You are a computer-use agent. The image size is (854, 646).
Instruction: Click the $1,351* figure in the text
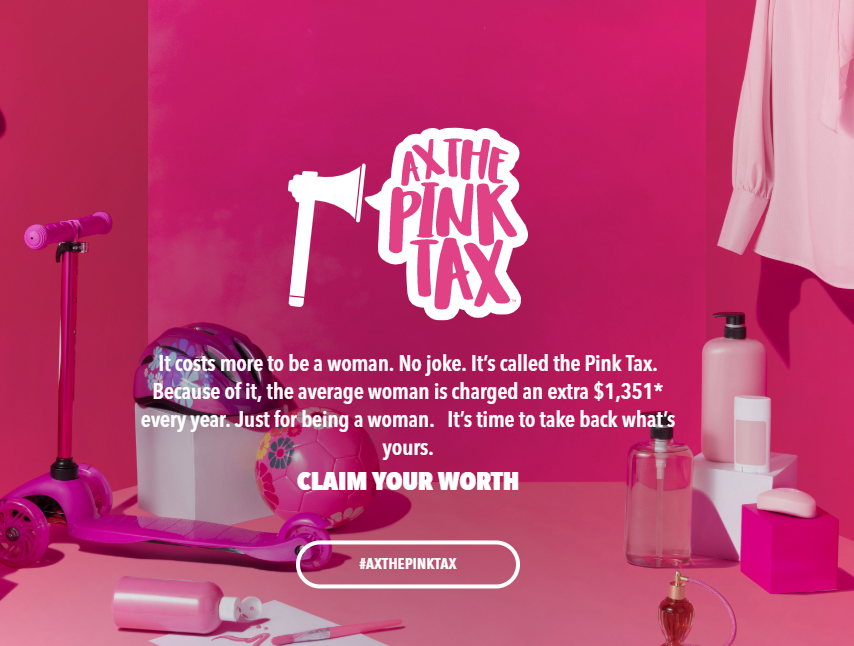pyautogui.click(x=628, y=391)
